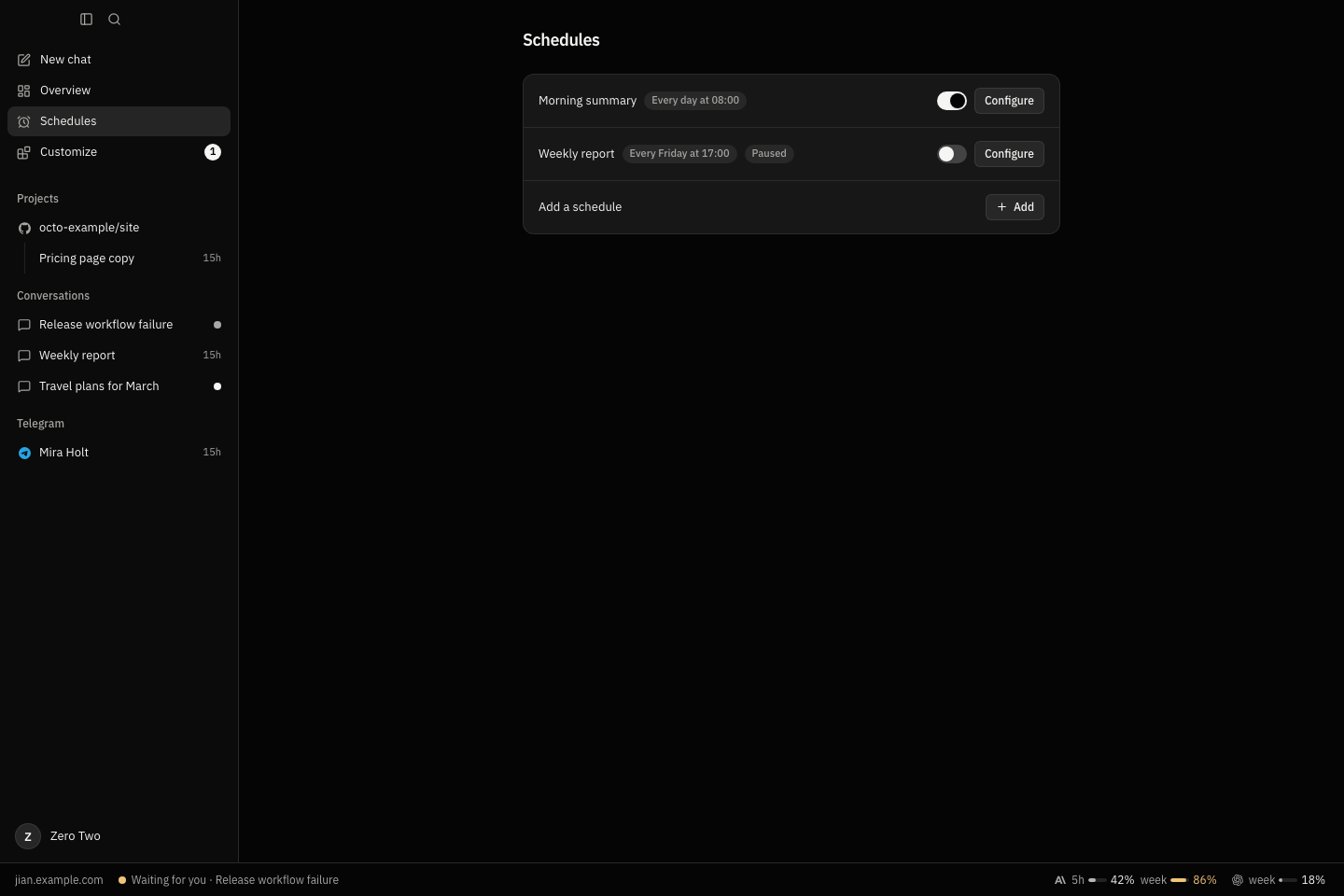The height and width of the screenshot is (896, 1344).
Task: Click the weekly 86% usage bar
Action: tap(1178, 880)
